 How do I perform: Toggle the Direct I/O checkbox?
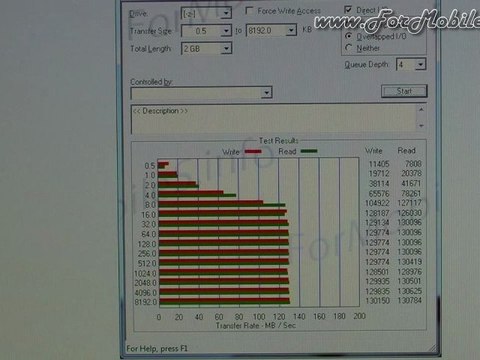pos(348,10)
